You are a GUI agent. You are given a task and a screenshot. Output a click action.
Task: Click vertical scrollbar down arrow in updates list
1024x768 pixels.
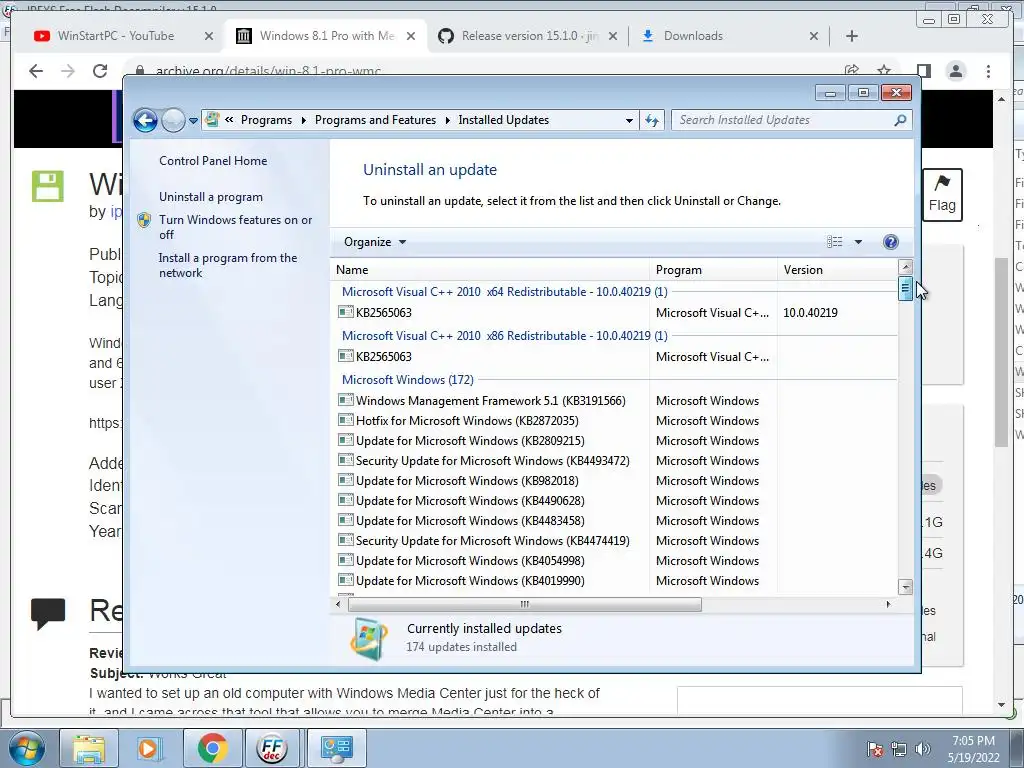click(905, 586)
